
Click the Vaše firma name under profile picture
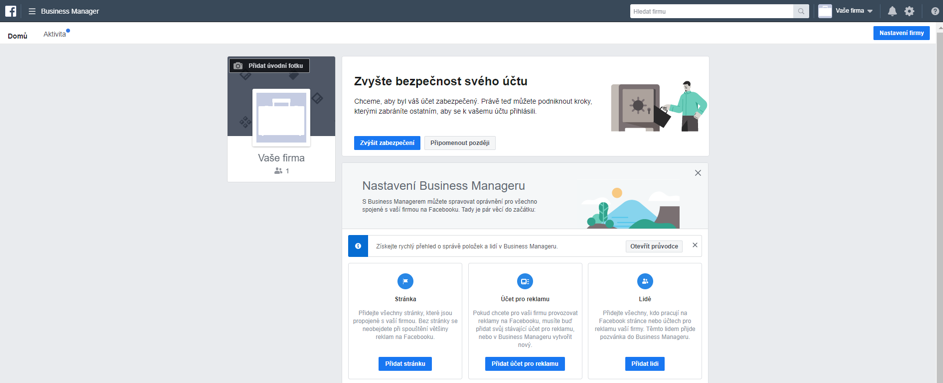click(281, 159)
